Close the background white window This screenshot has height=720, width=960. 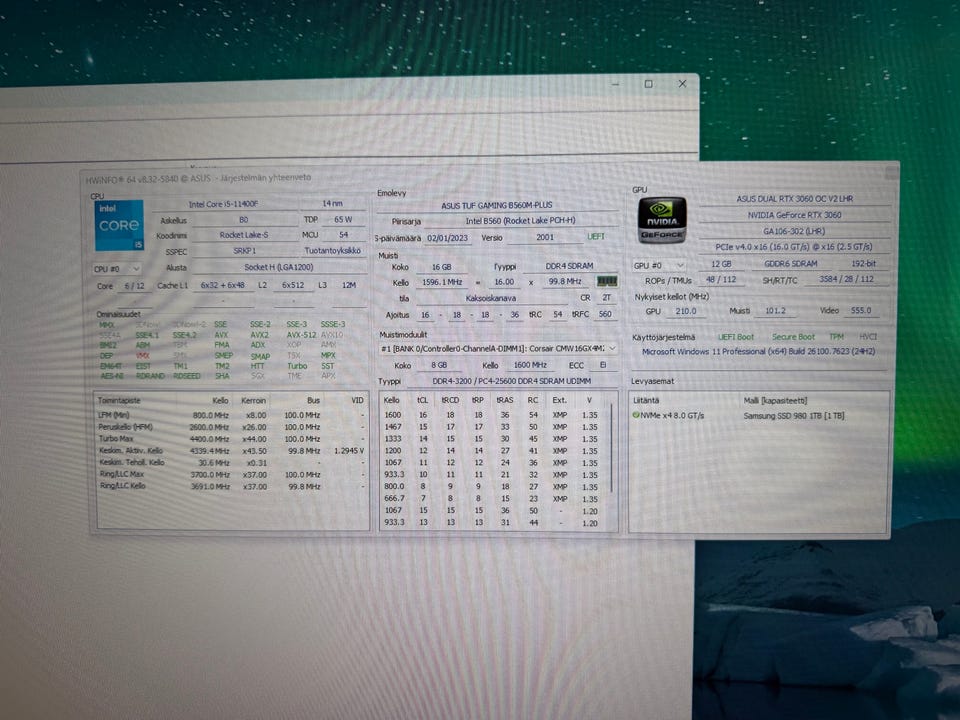(x=682, y=84)
